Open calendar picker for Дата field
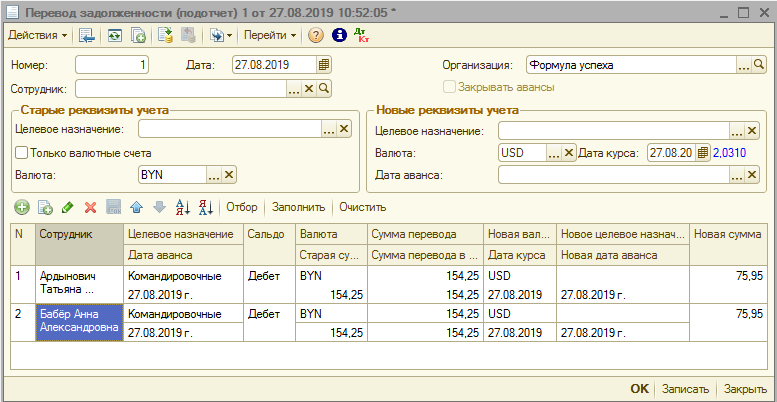The image size is (777, 402). tap(323, 65)
